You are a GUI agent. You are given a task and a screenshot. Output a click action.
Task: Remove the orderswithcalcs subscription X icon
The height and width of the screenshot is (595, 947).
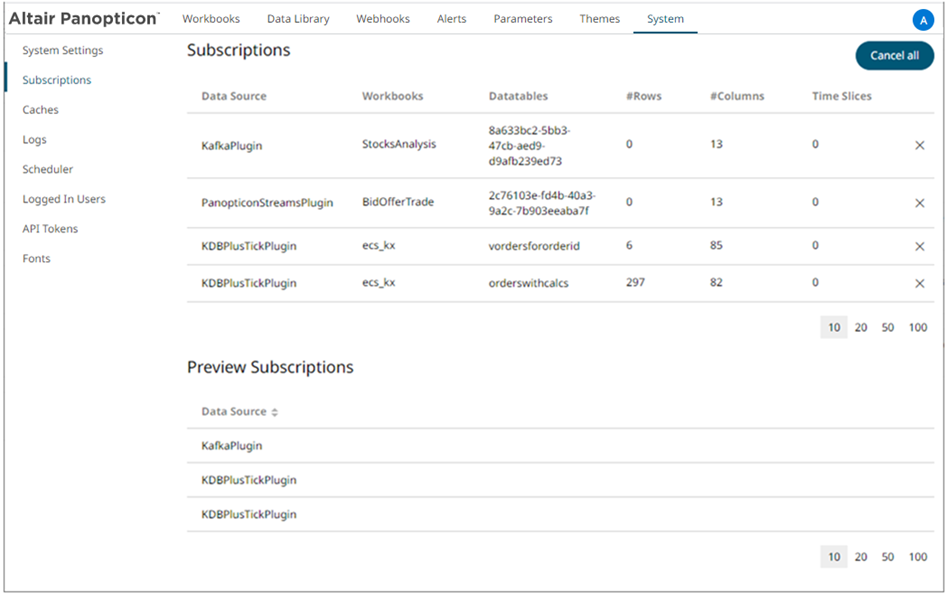(919, 283)
